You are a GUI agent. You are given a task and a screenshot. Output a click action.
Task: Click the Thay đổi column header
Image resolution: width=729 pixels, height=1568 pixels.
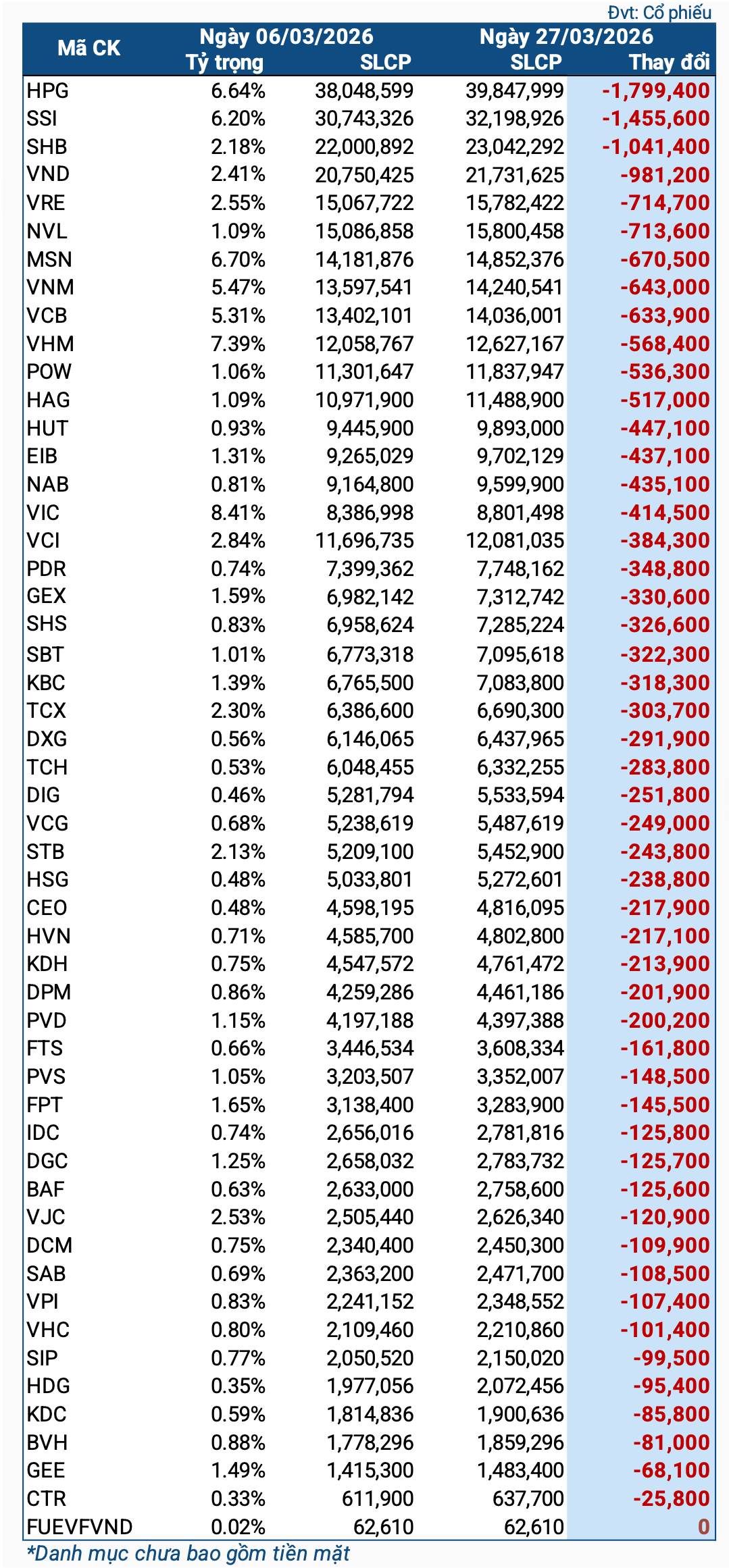[669, 62]
